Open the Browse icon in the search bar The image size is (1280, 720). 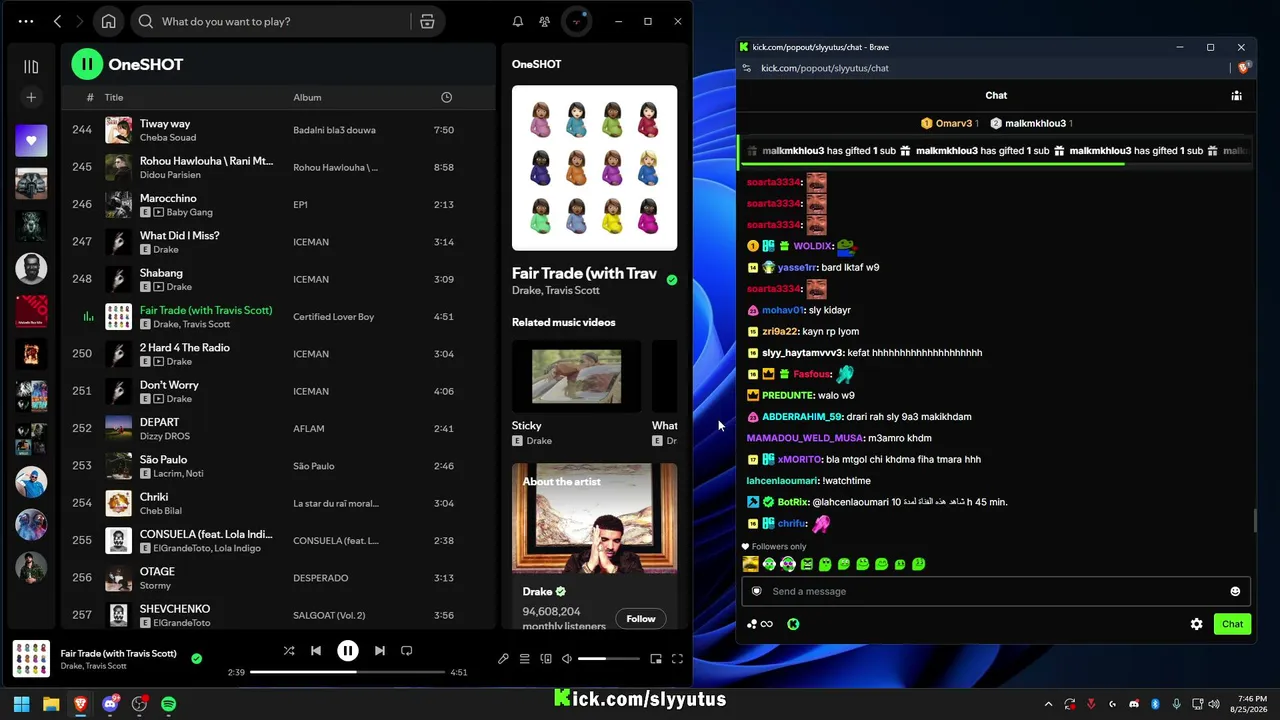pyautogui.click(x=427, y=21)
